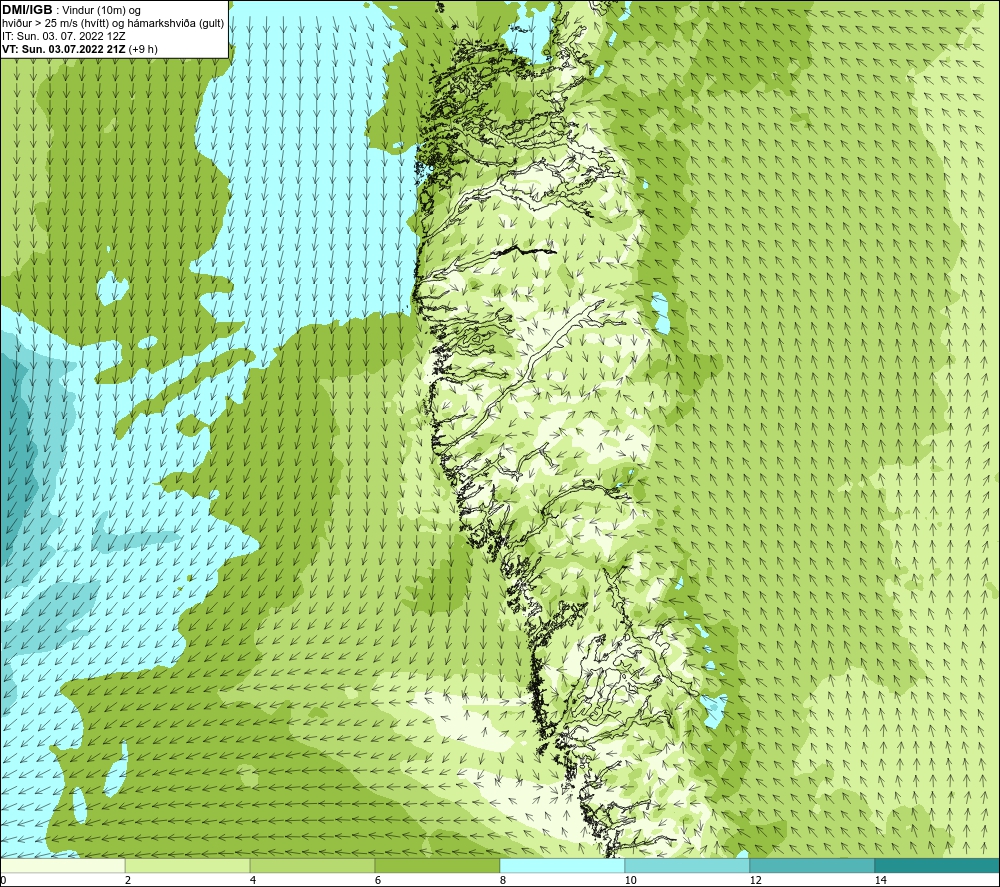The height and width of the screenshot is (887, 1000).
Task: Click the 6–8 dark green scale swatch
Action: [438, 865]
